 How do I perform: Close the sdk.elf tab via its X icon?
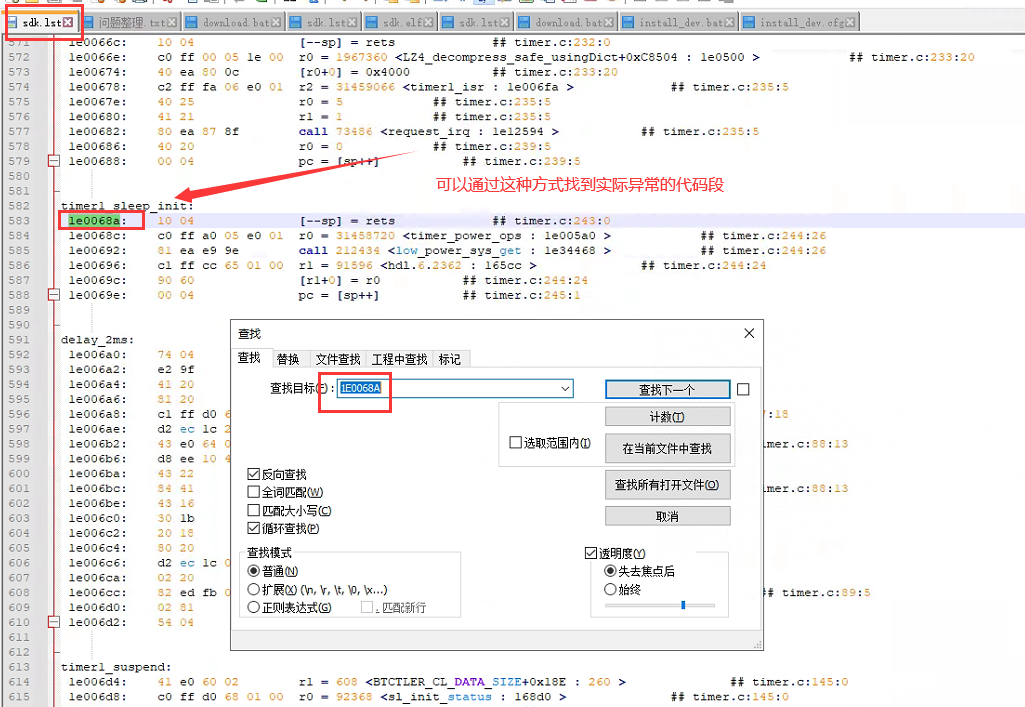[428, 22]
